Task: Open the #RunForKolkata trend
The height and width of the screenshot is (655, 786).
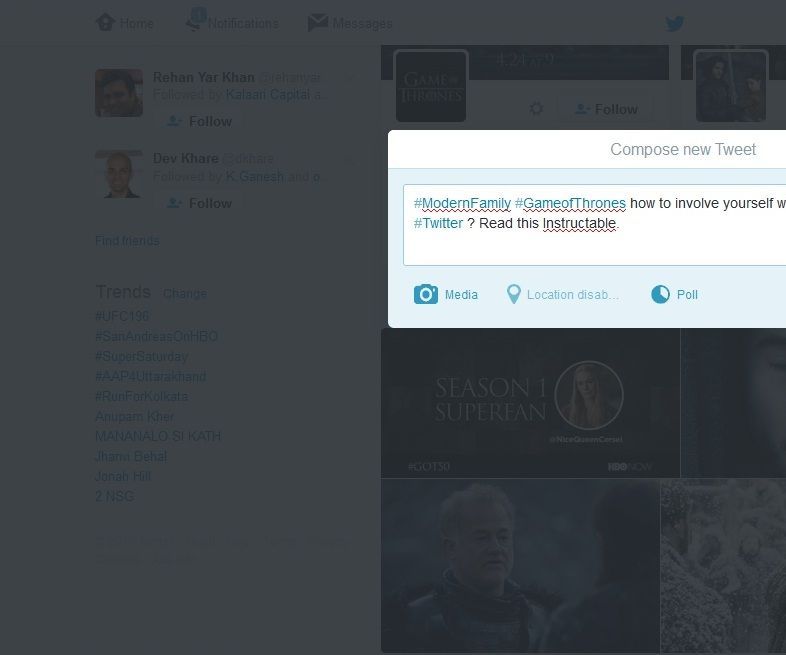Action: pos(141,396)
